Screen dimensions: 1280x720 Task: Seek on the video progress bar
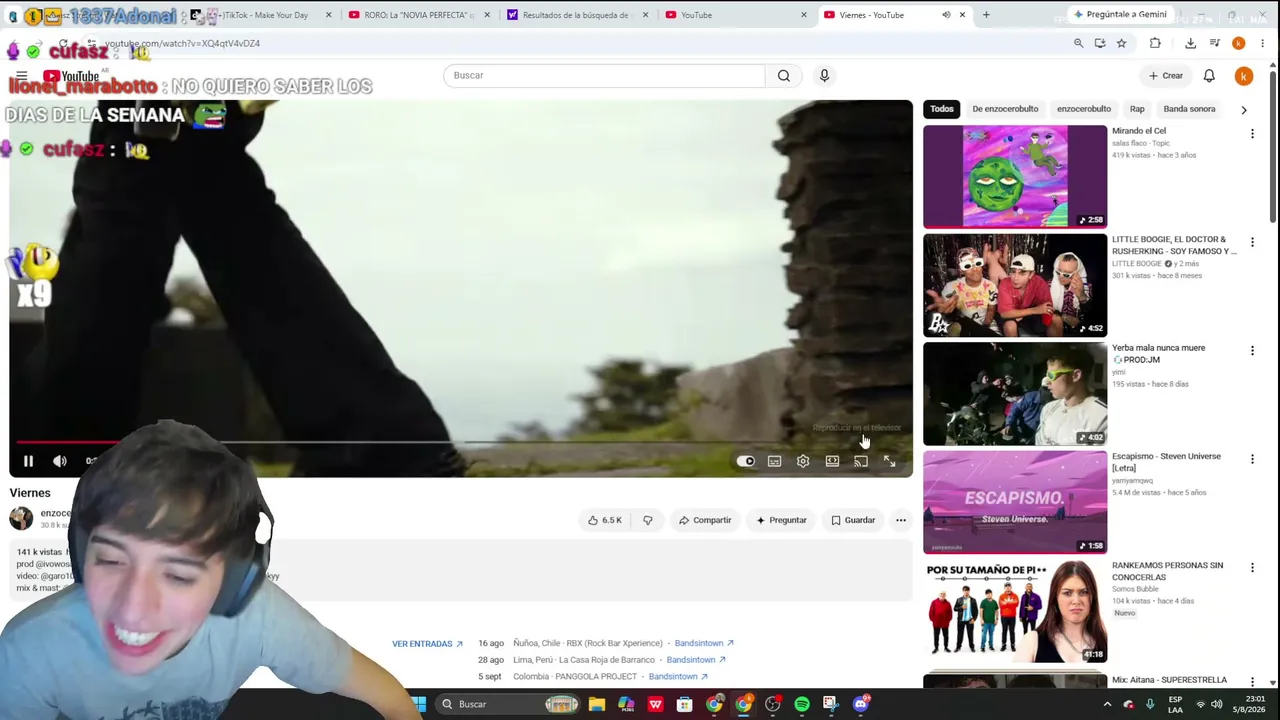461,441
